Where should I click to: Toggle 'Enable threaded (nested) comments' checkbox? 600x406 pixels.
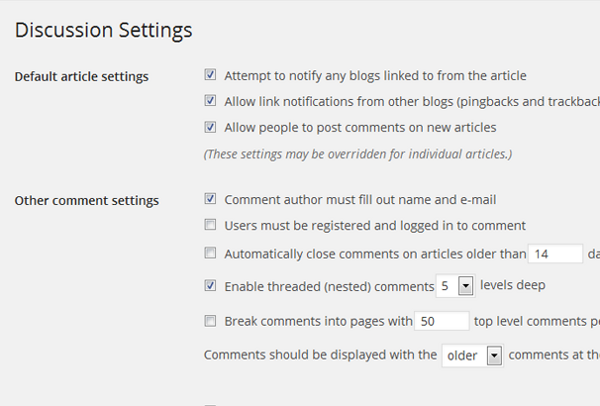pos(210,285)
